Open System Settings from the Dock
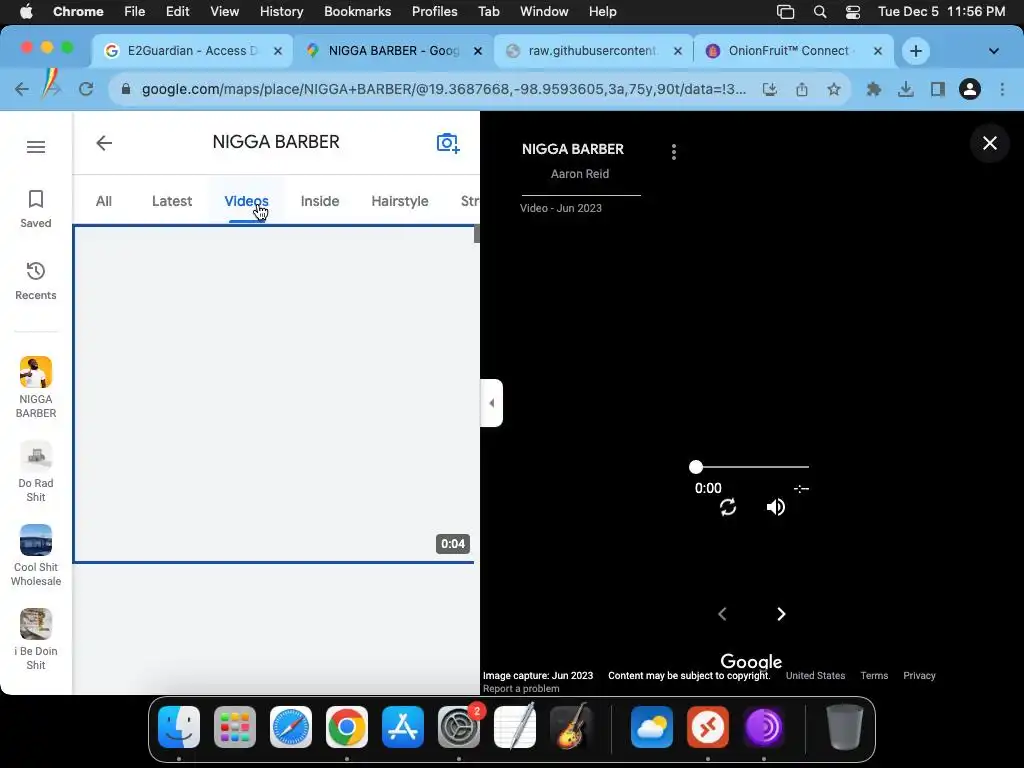1024x768 pixels. (x=459, y=728)
